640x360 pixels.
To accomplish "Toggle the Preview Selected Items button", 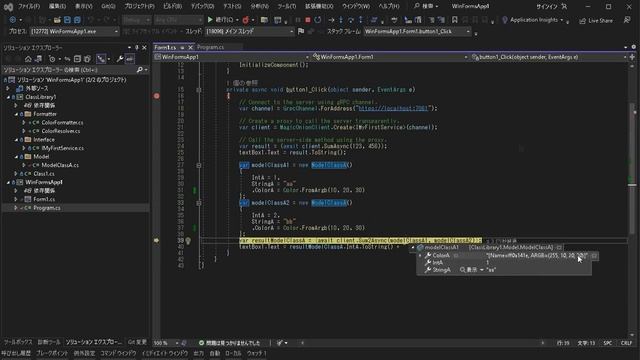I will point(130,59).
